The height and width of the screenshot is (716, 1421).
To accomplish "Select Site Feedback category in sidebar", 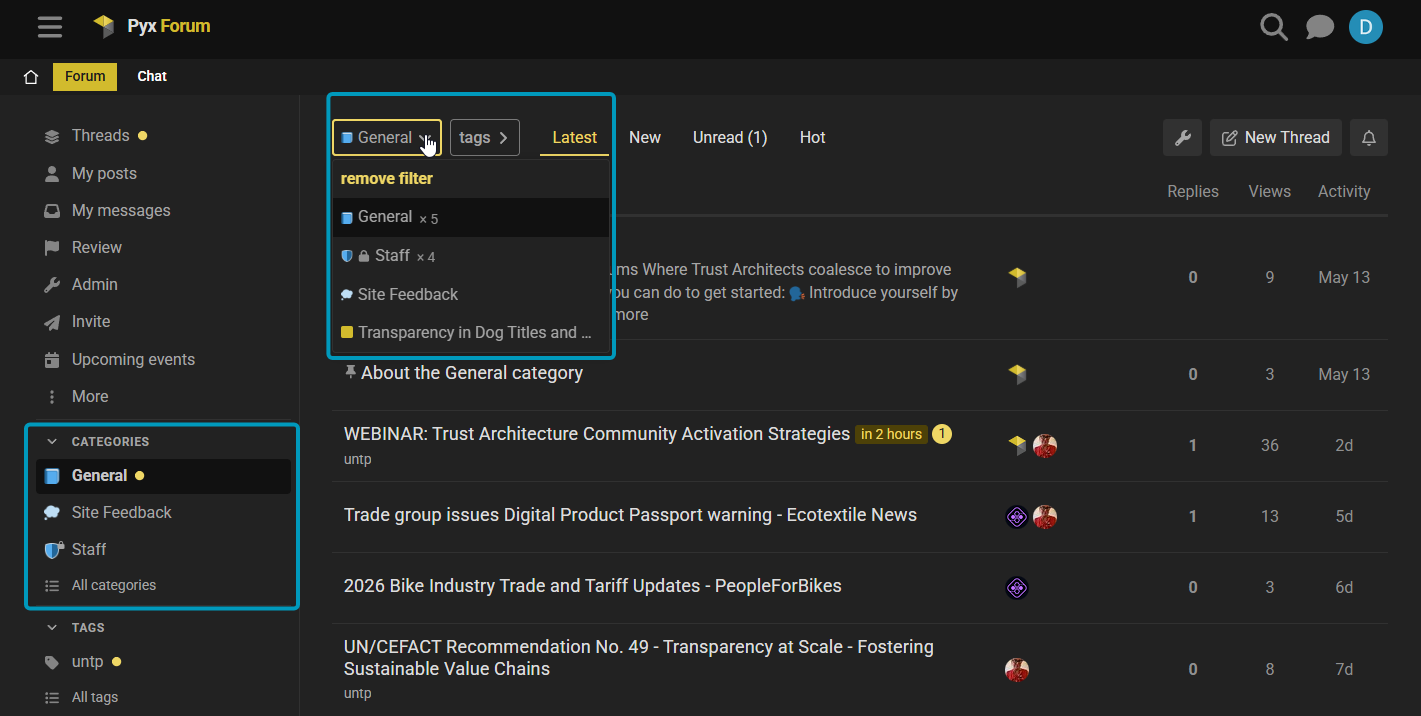I will (121, 512).
